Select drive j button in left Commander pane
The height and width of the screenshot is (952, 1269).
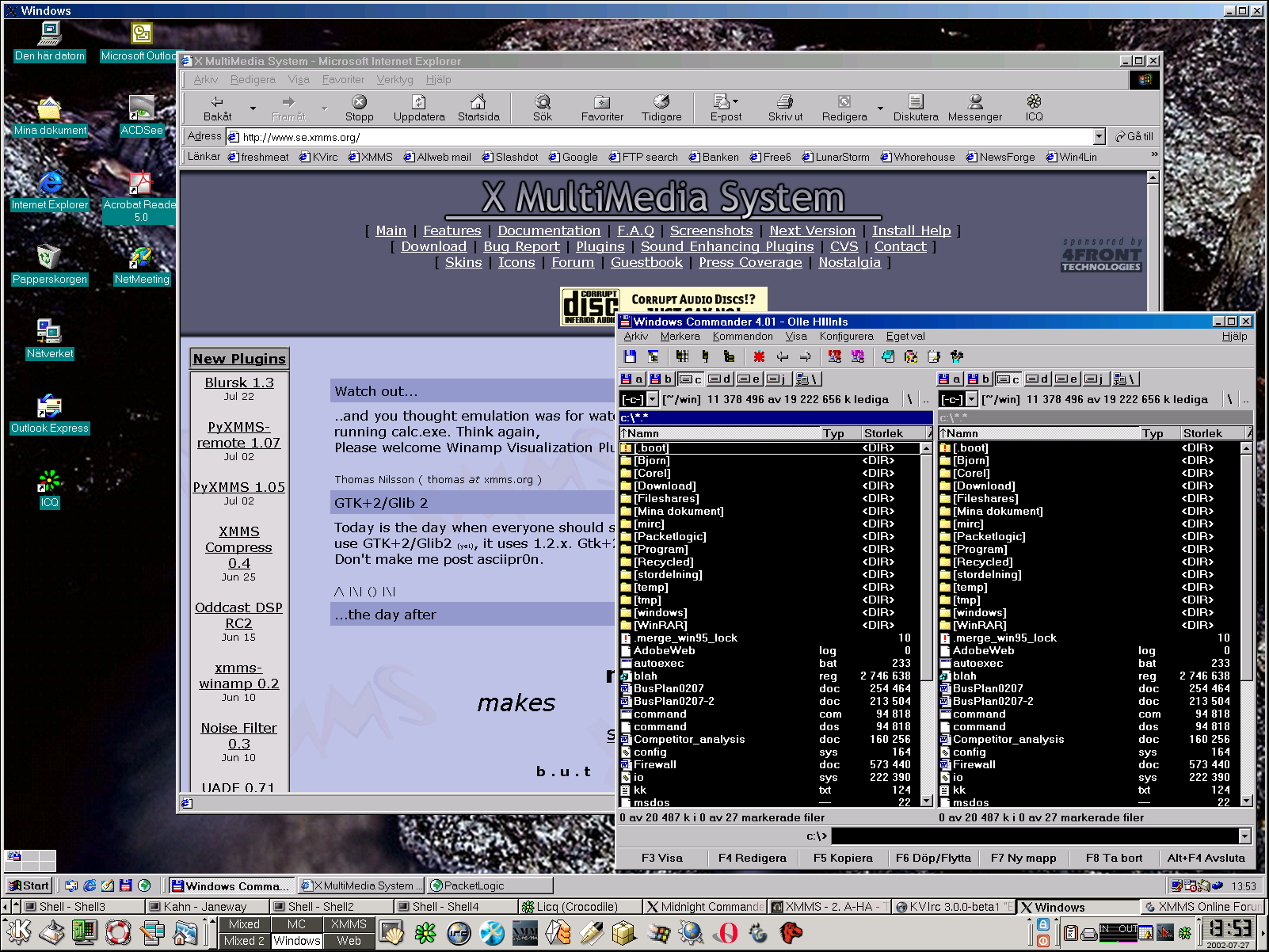(x=777, y=379)
